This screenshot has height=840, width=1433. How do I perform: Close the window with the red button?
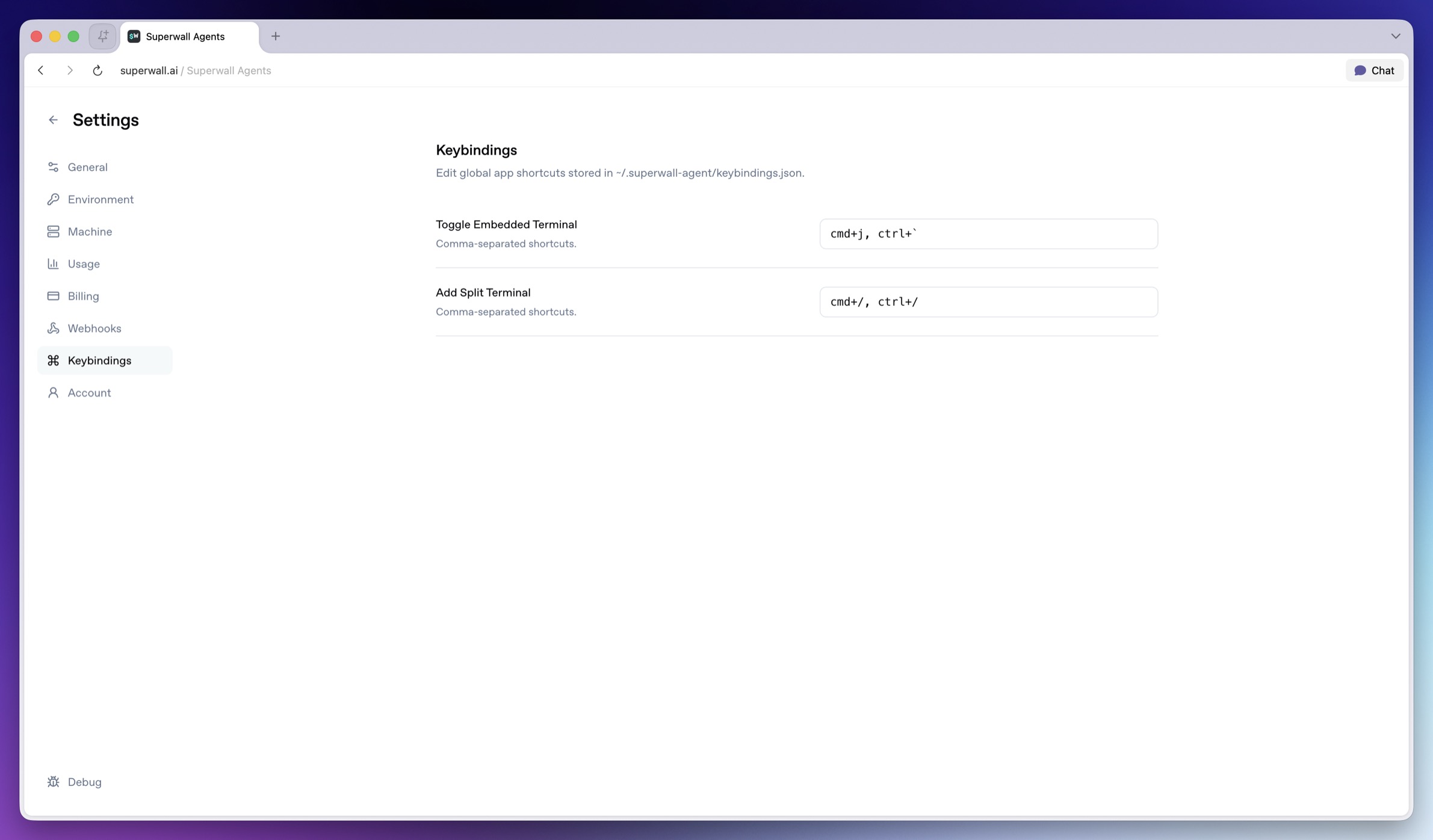coord(36,36)
